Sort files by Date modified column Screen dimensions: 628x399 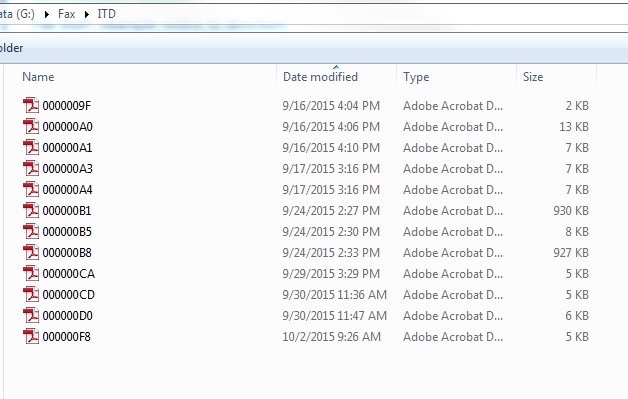pos(320,77)
